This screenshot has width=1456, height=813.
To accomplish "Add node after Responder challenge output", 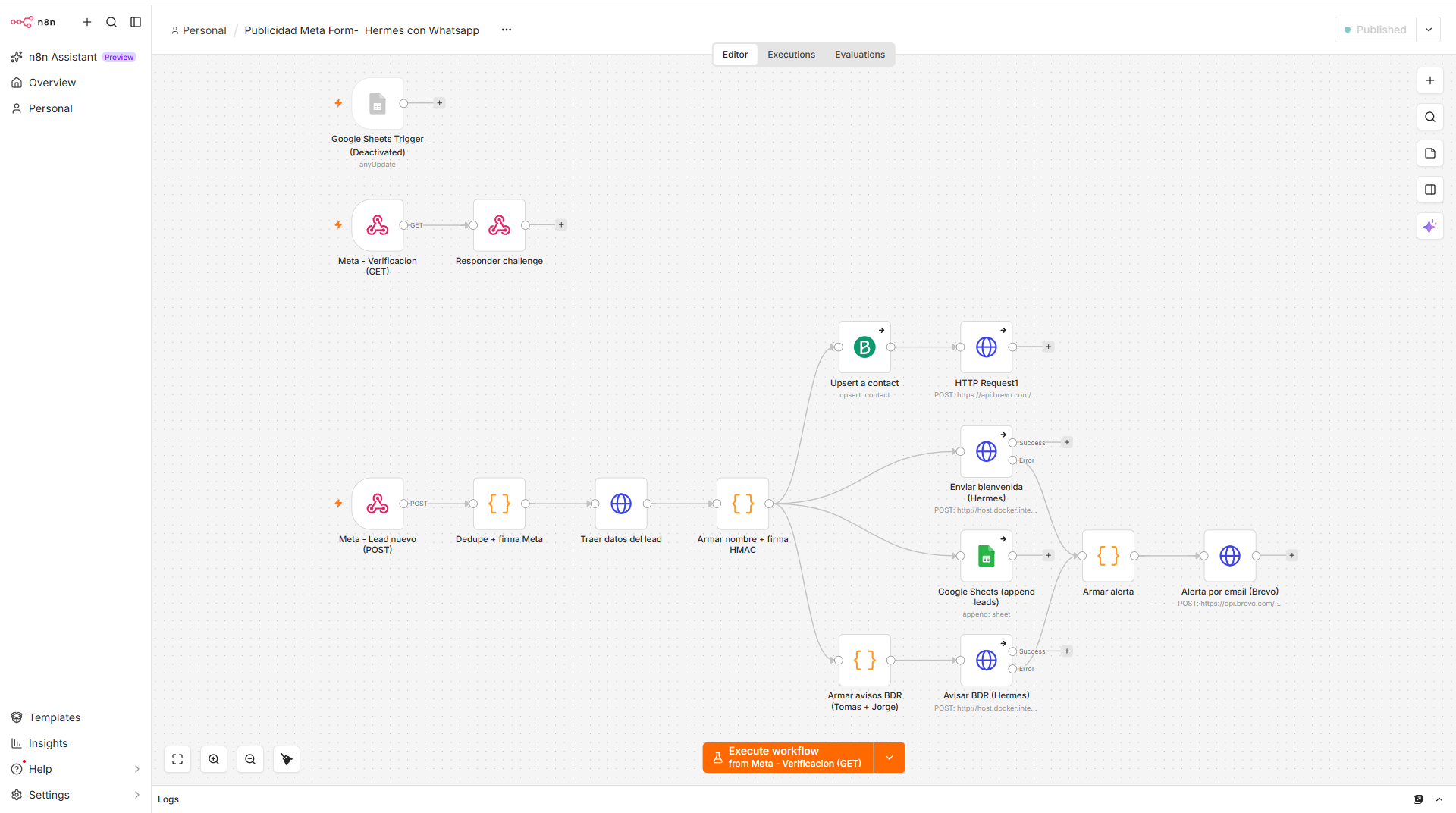I will pyautogui.click(x=561, y=224).
